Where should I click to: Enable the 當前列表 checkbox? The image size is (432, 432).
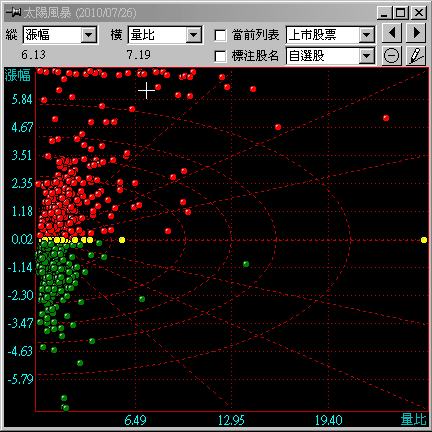(220, 35)
